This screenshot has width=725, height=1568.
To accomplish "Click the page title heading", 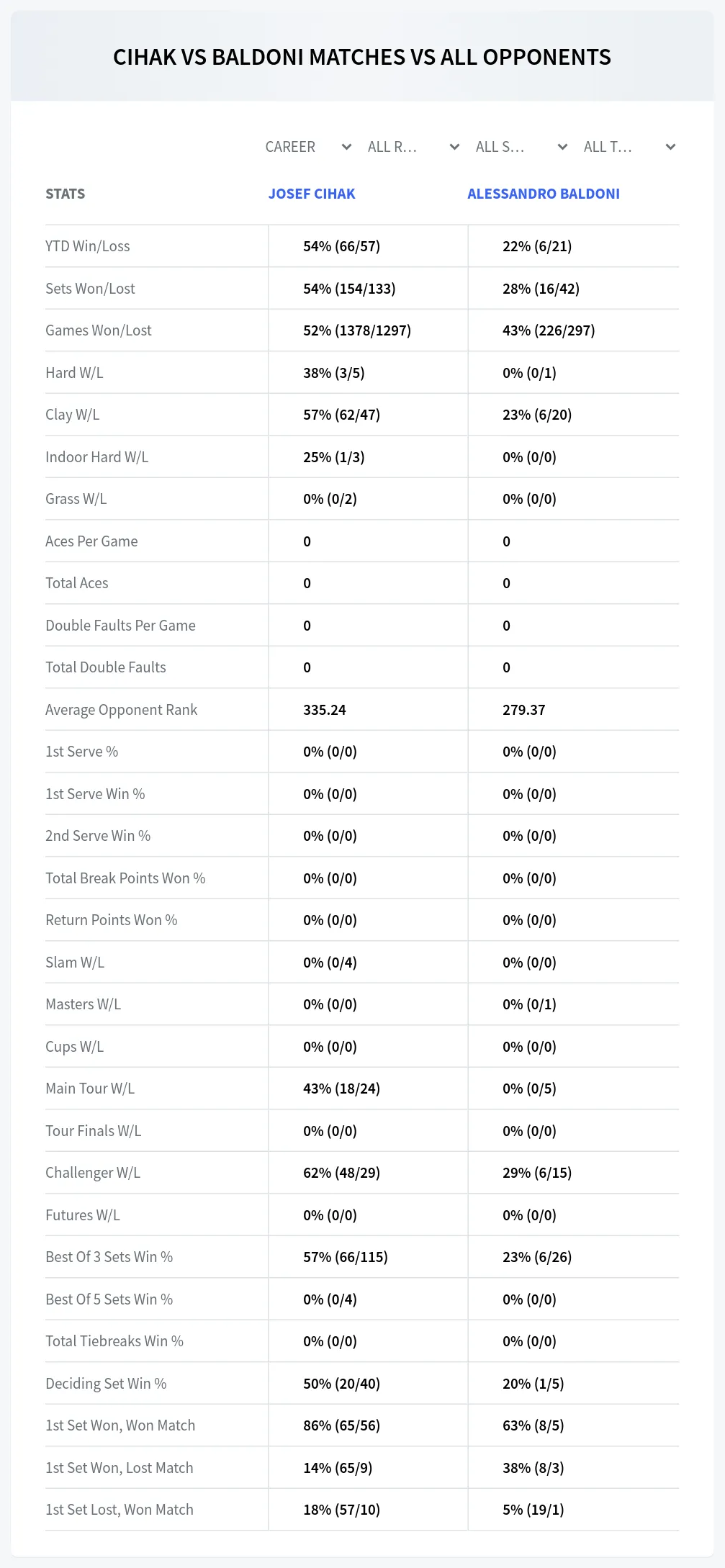I will point(362,57).
